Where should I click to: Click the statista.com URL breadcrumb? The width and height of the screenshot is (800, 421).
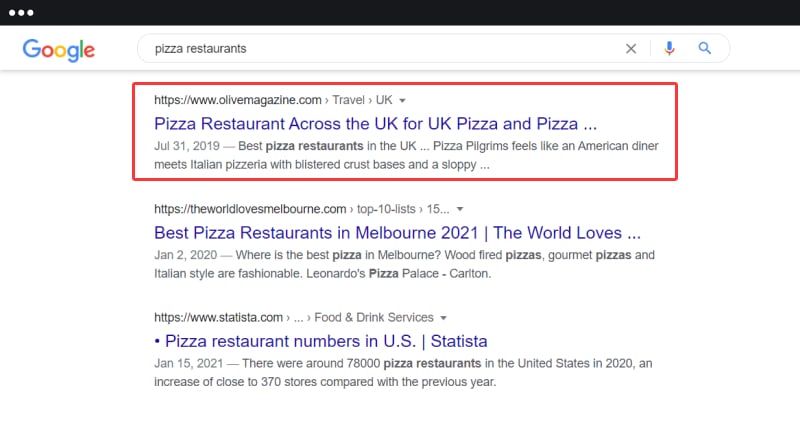point(294,317)
